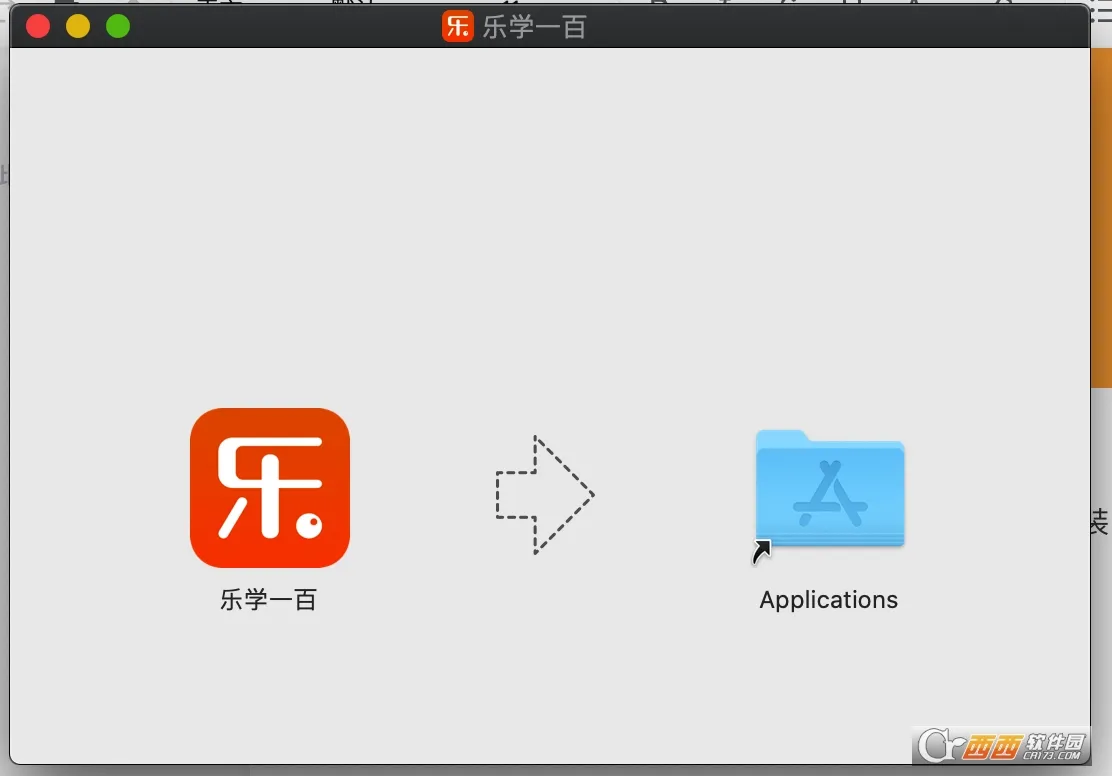Click the empty area below the Applications label

click(x=828, y=680)
